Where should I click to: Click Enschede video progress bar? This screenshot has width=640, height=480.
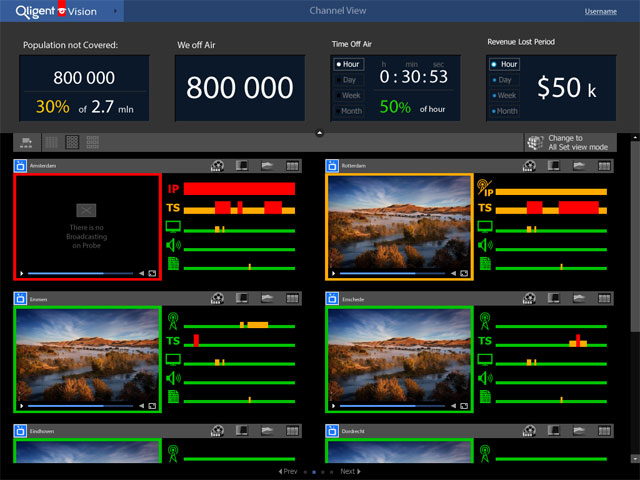[x=392, y=406]
